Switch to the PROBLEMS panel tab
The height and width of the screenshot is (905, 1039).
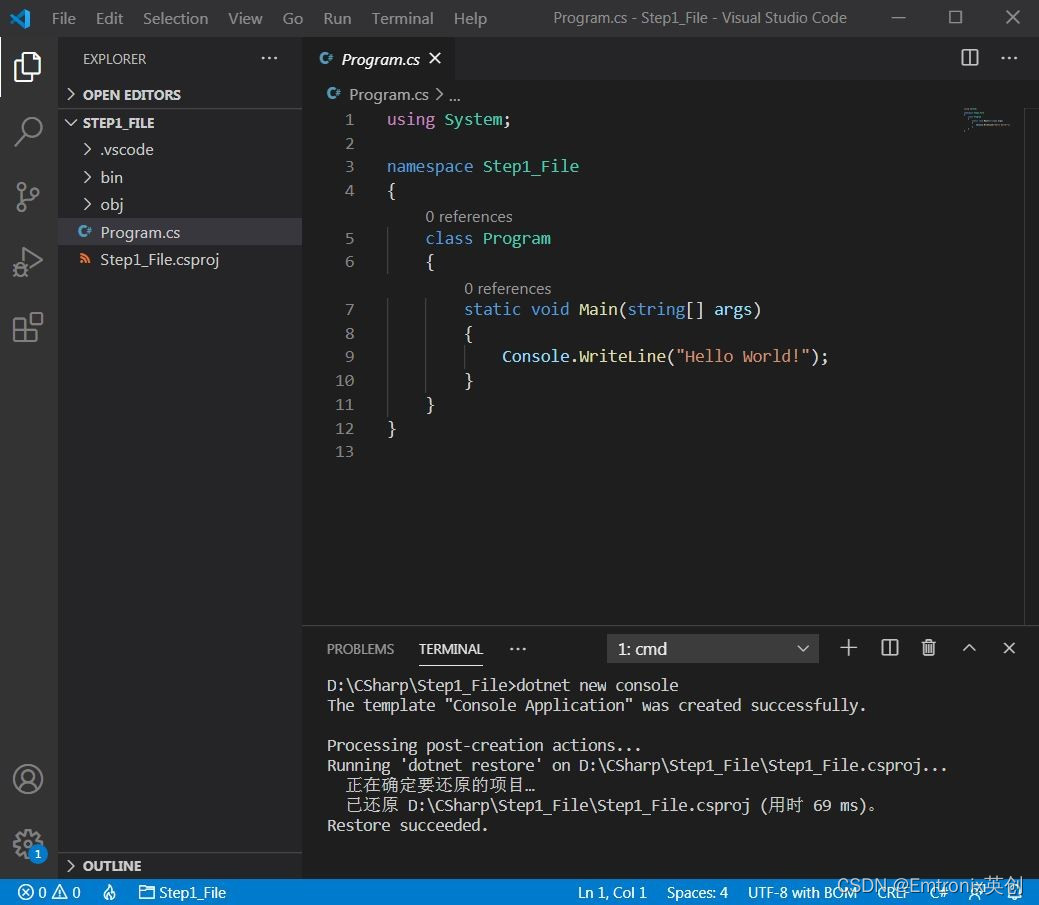point(360,649)
